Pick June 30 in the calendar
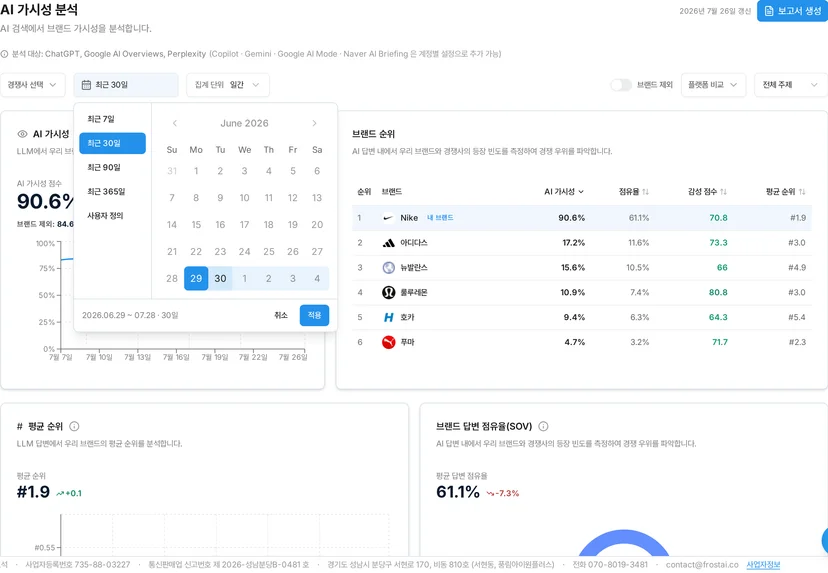828x573 pixels. click(x=220, y=278)
